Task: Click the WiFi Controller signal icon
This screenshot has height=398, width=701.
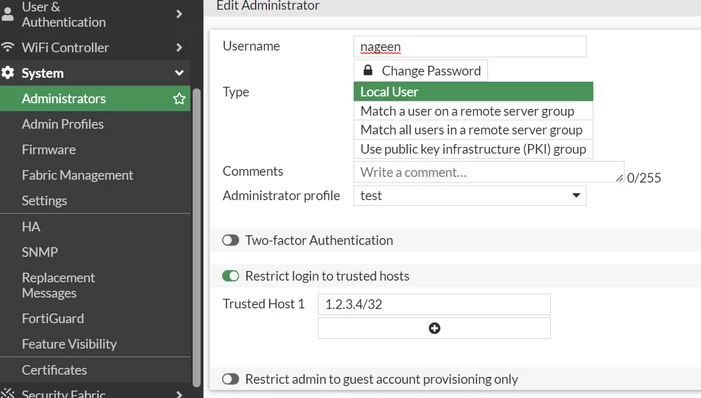Action: [x=8, y=47]
